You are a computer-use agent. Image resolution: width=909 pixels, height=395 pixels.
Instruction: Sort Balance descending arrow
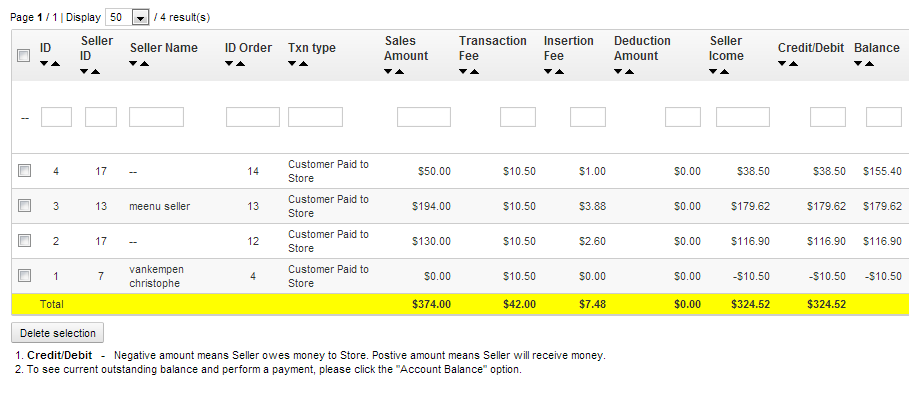pyautogui.click(x=858, y=63)
